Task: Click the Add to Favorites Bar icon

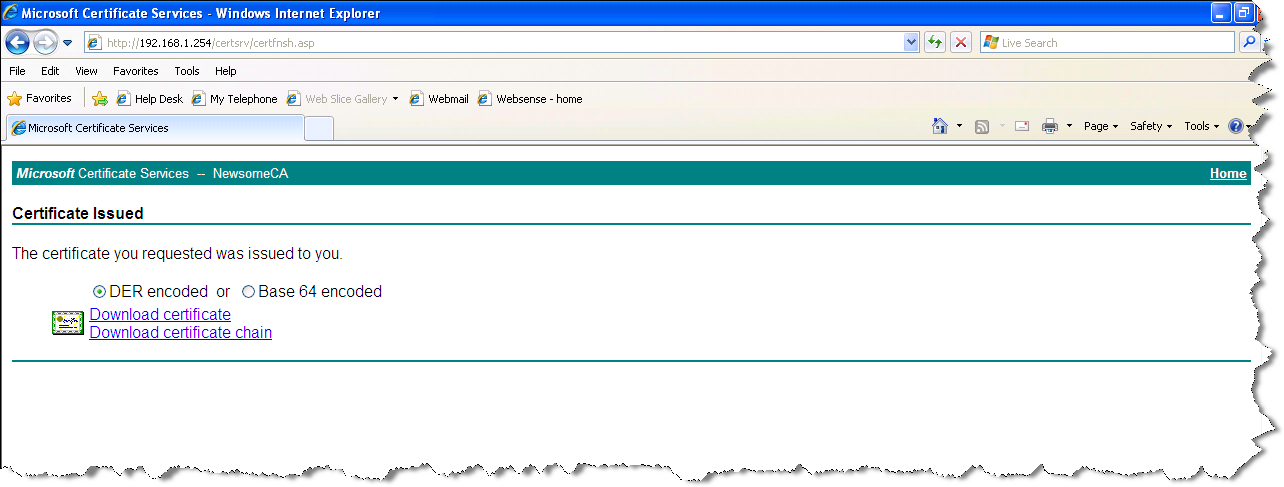Action: [x=100, y=99]
